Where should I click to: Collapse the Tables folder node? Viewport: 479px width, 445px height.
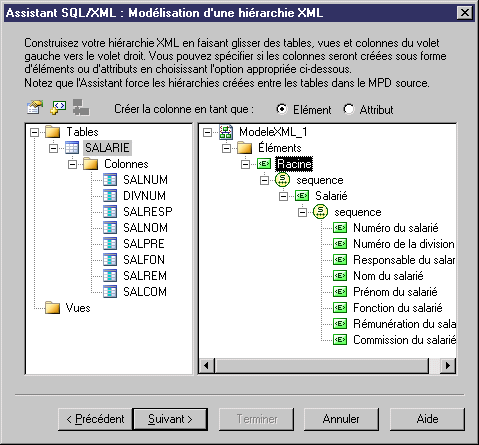click(34, 132)
